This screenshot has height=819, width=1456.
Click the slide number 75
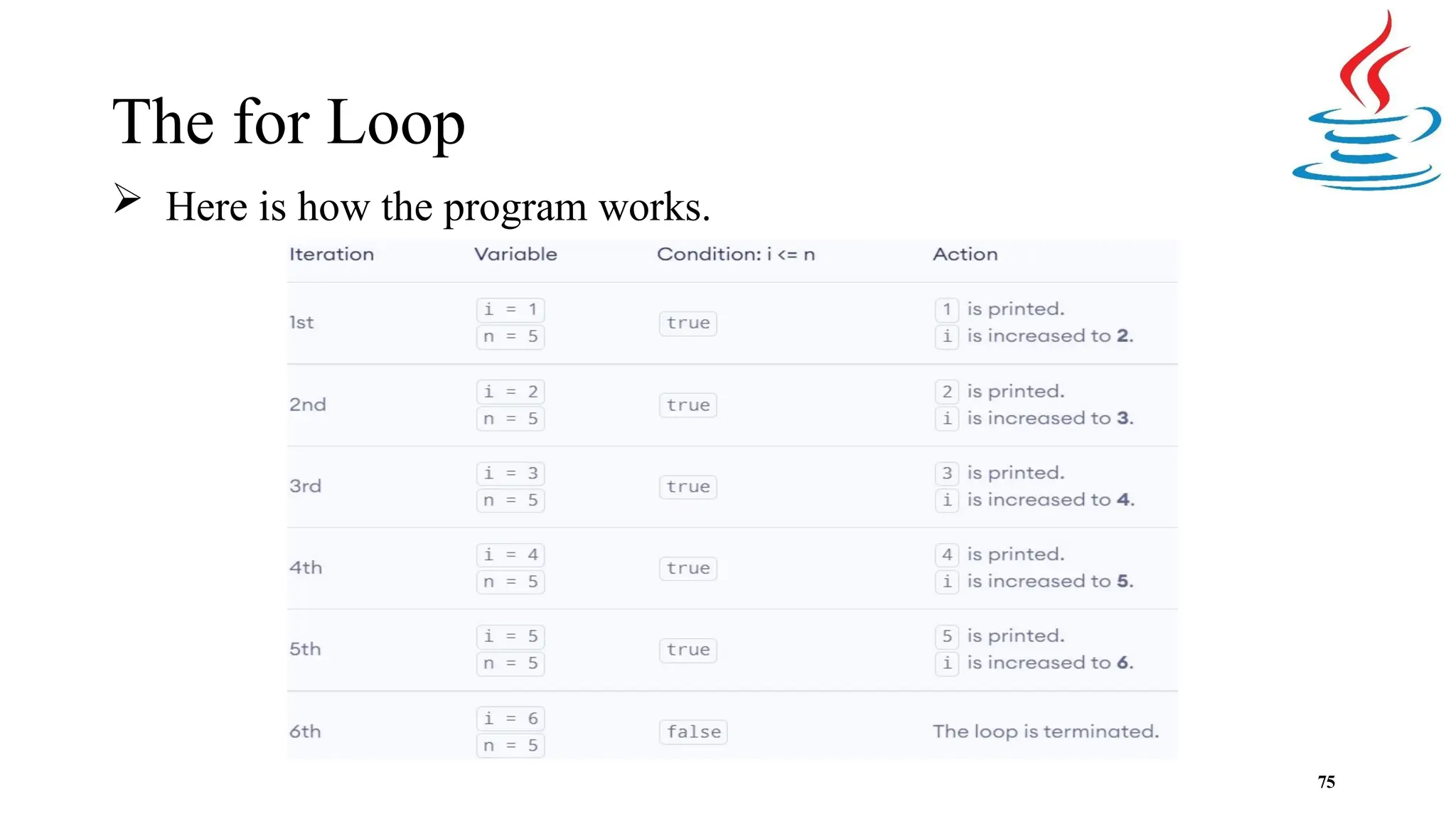(1326, 782)
